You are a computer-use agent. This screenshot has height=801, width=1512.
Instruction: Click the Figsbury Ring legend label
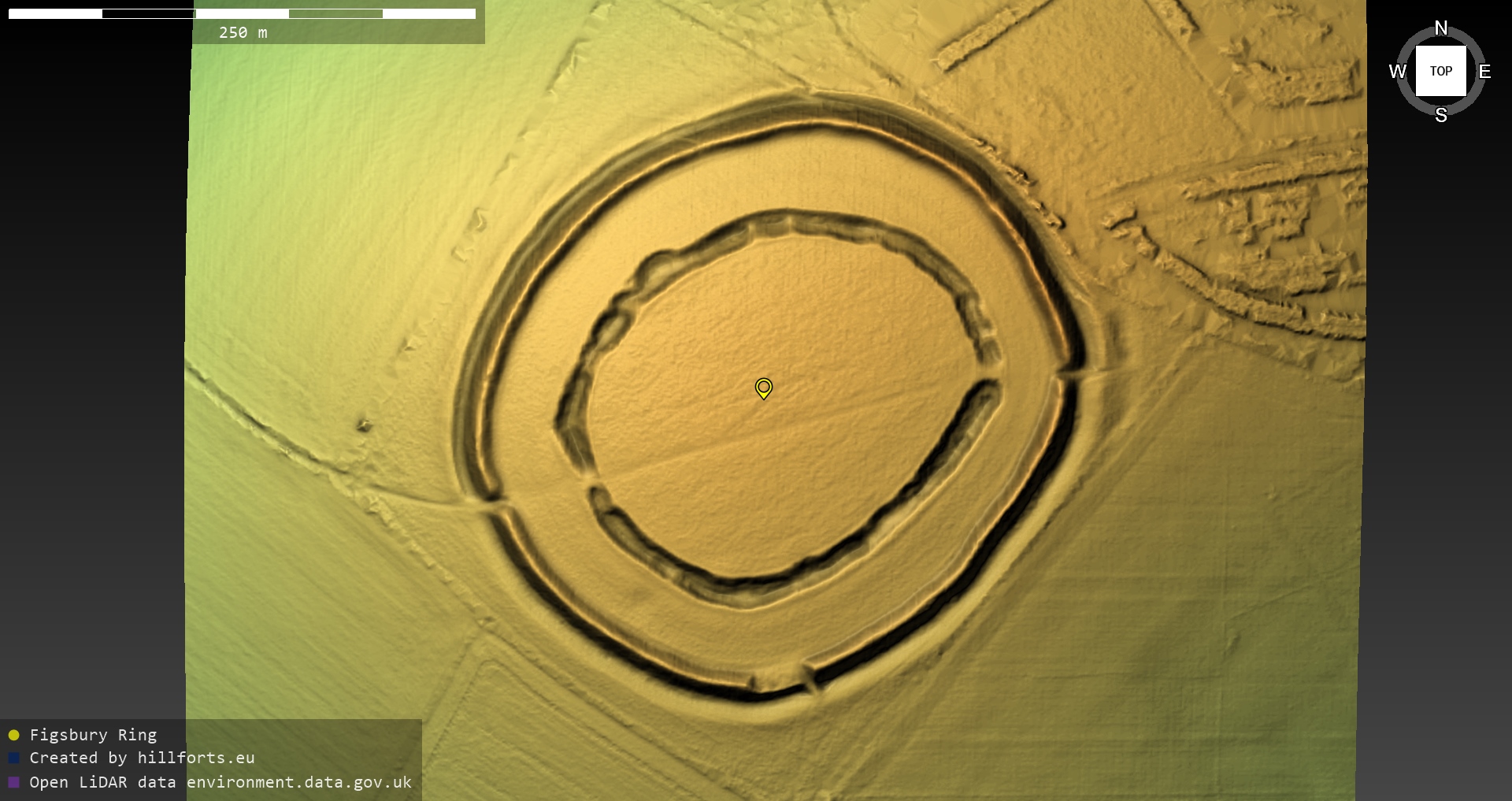93,735
